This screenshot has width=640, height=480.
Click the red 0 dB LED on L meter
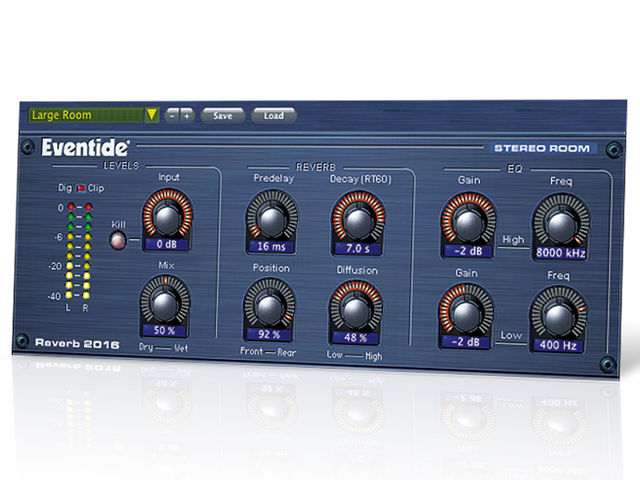tap(71, 207)
